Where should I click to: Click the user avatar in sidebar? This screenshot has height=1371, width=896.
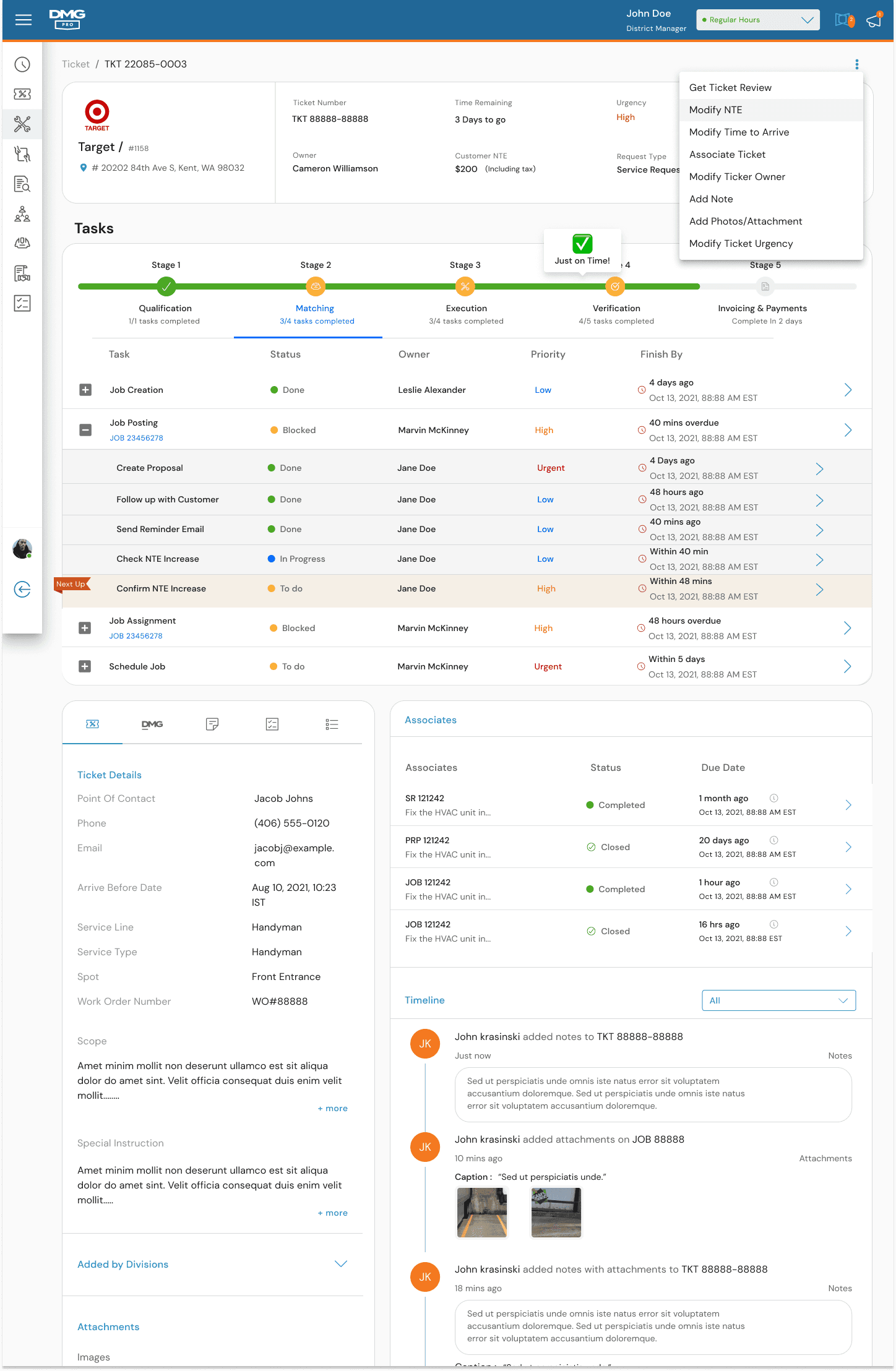point(22,548)
